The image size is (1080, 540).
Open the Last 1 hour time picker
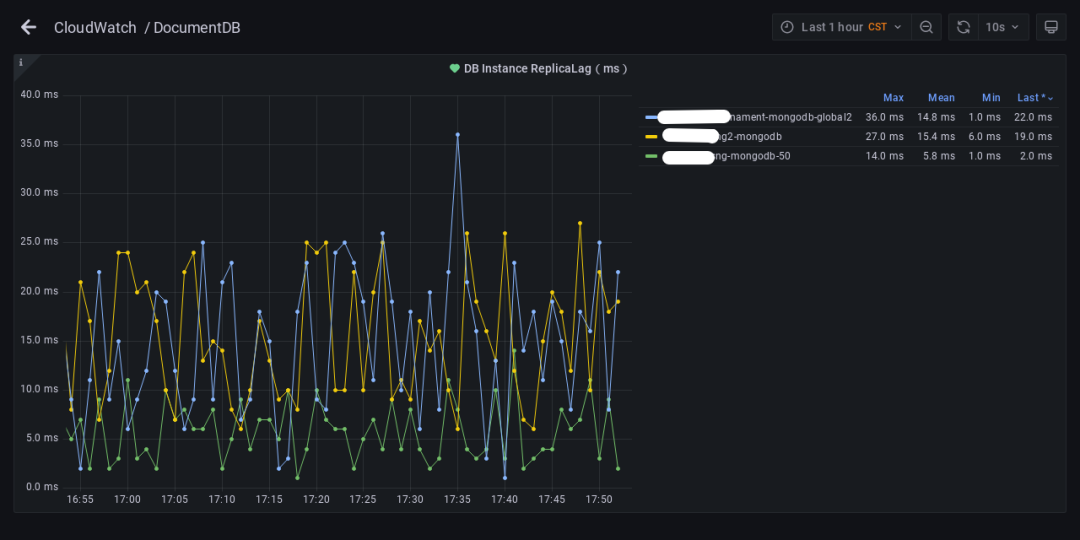[842, 27]
